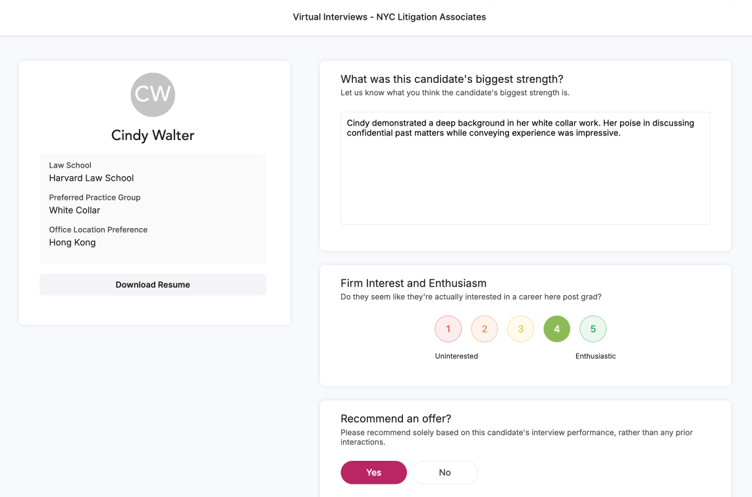The image size is (752, 497).
Task: Rate enthusiasm as 5 Enthusiastic
Action: (x=593, y=329)
